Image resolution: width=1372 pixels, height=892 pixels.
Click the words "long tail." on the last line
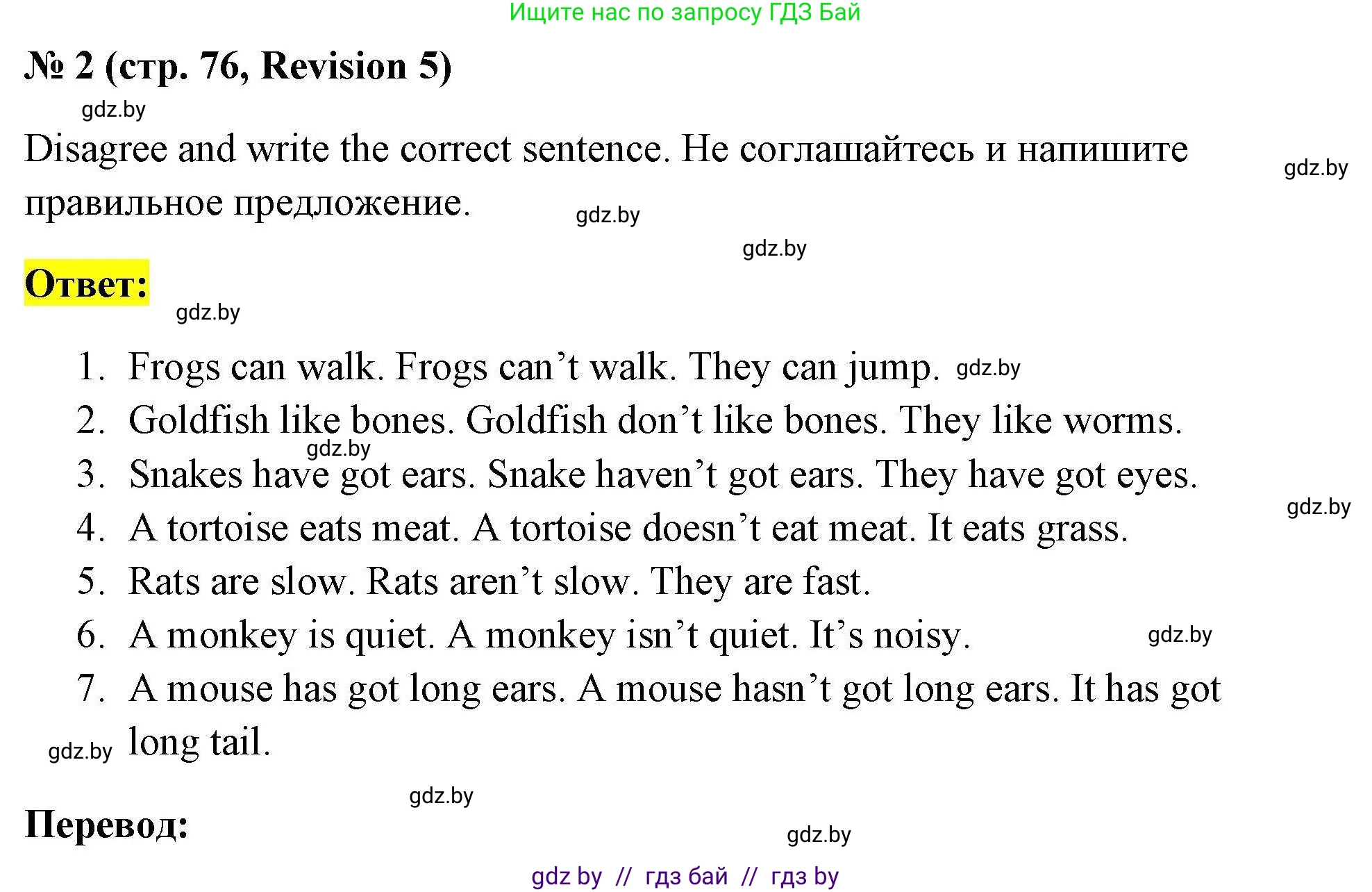[x=199, y=742]
